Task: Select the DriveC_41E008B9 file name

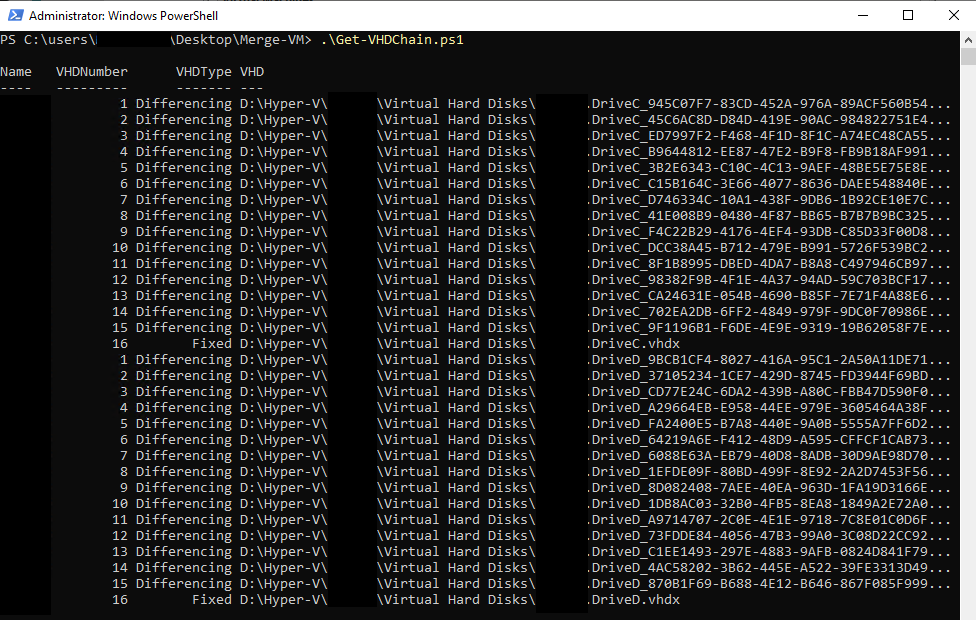Action: 769,215
